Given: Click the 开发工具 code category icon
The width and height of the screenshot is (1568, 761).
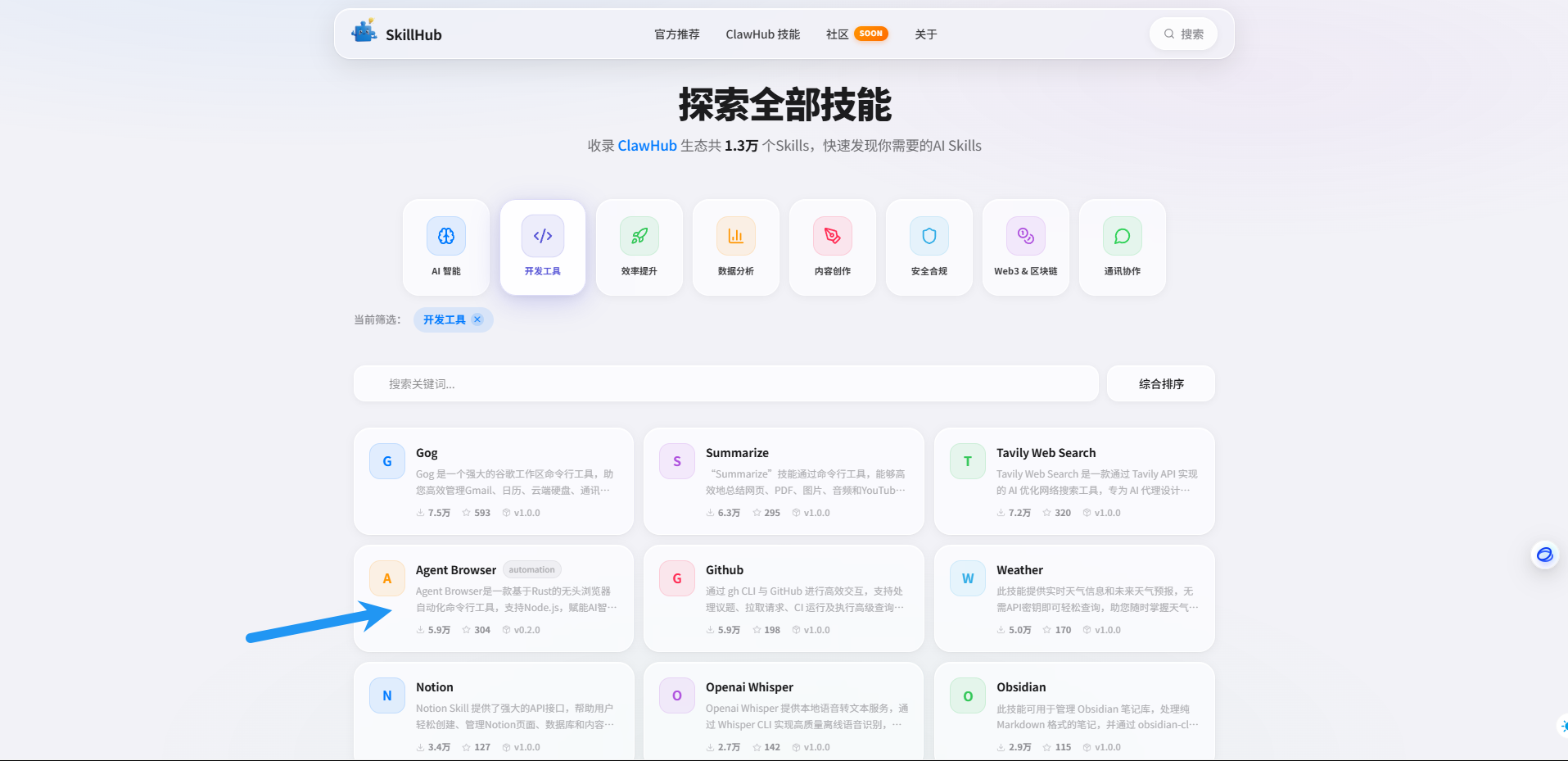Looking at the screenshot, I should 543,237.
